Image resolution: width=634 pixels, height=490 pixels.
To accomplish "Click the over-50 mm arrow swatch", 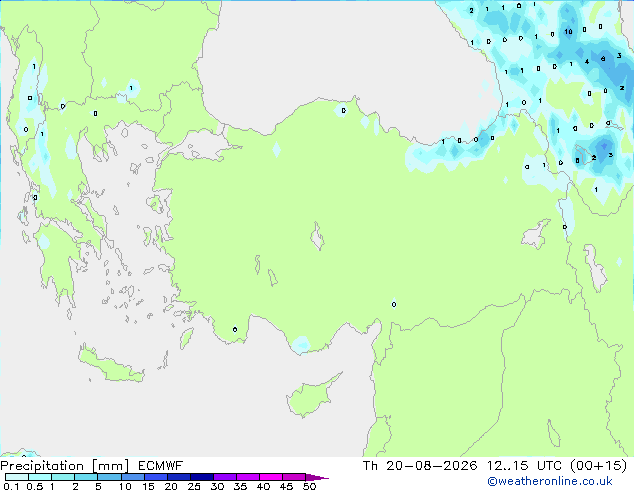I will pyautogui.click(x=316, y=477).
